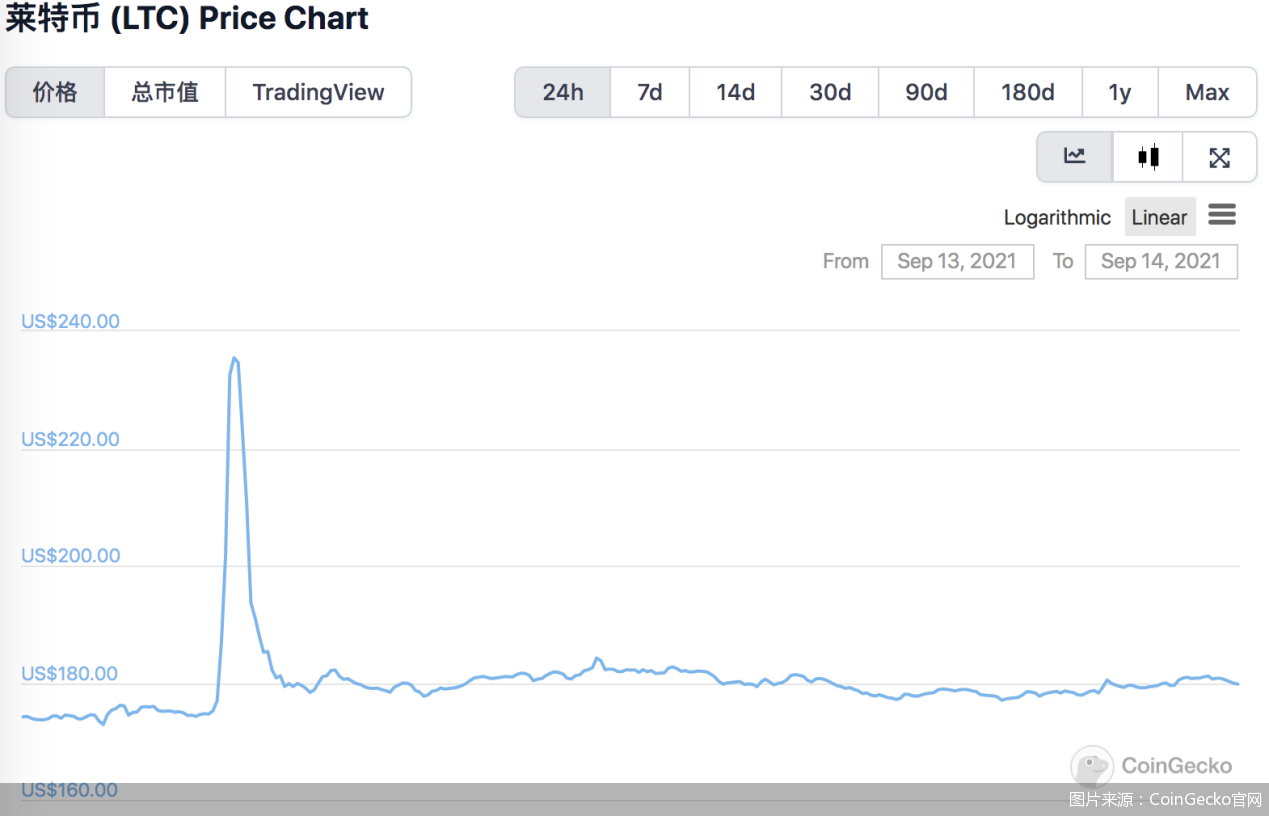Screen dimensions: 1269x816
Task: Open the hamburger chart export menu
Action: coord(1222,215)
